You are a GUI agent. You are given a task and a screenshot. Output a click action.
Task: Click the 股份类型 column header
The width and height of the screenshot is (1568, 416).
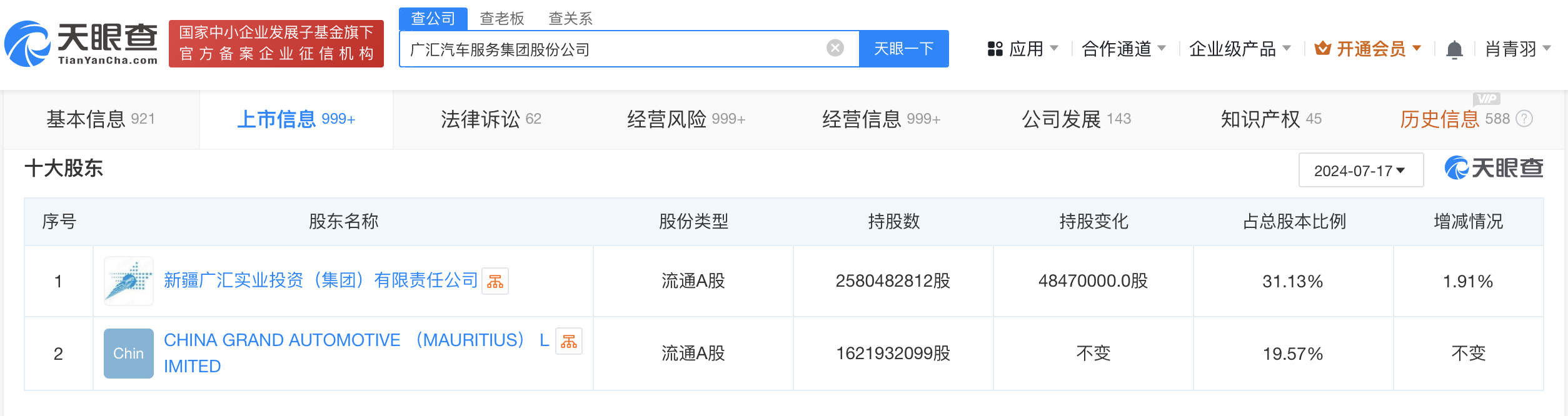pos(693,221)
